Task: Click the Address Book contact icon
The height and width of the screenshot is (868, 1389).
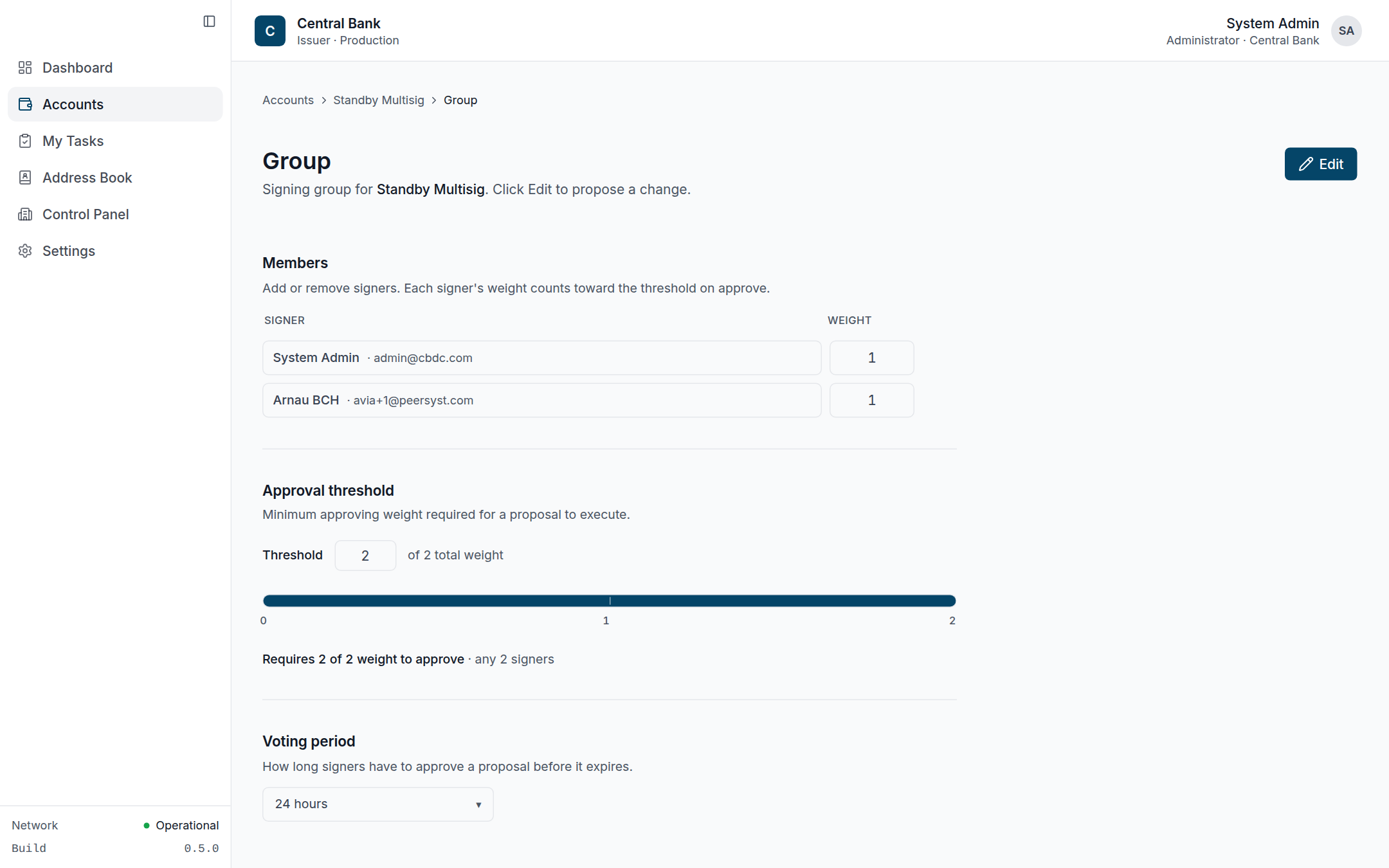Action: pos(25,177)
